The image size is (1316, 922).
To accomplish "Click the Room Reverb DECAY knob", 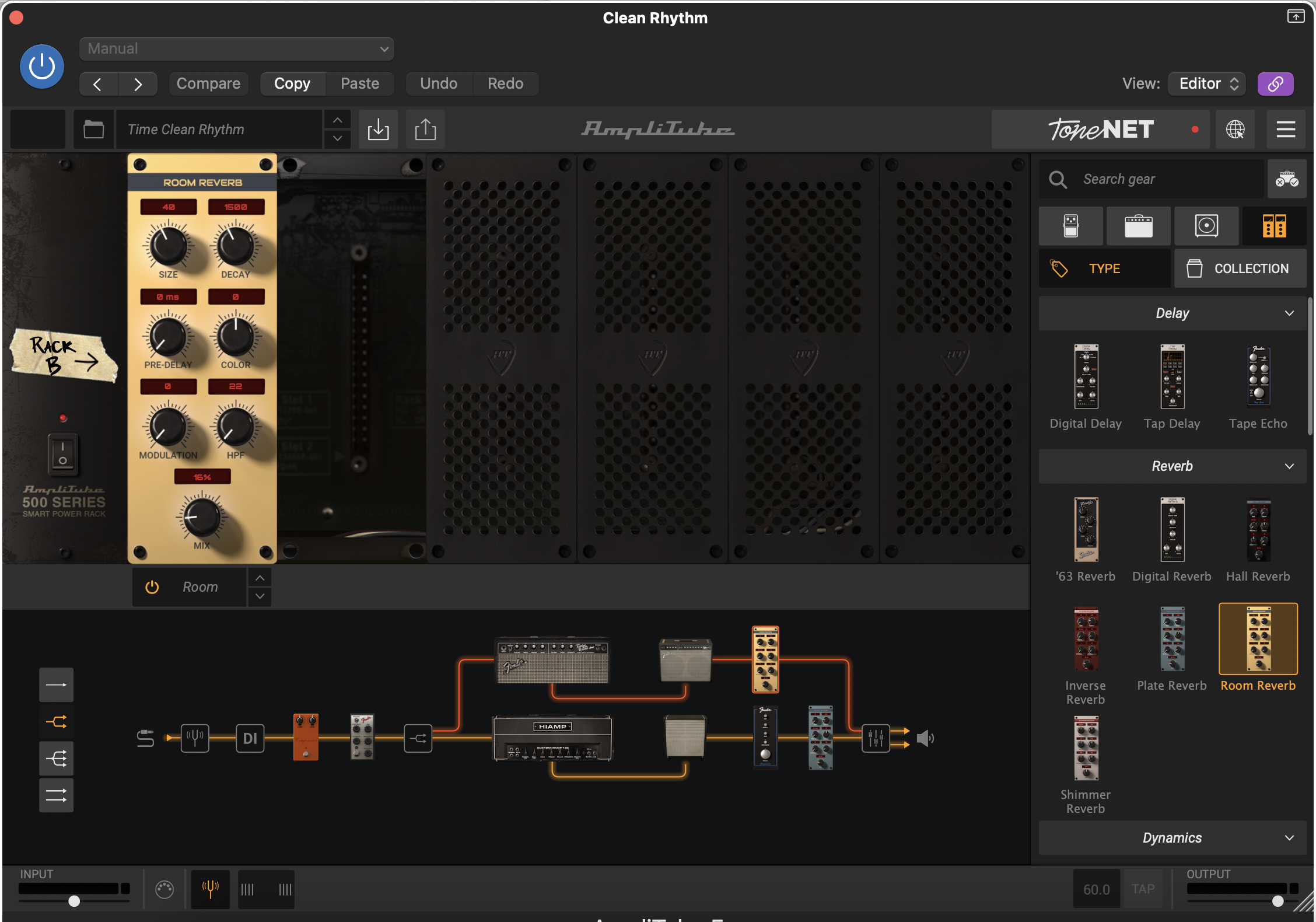I will click(x=236, y=246).
